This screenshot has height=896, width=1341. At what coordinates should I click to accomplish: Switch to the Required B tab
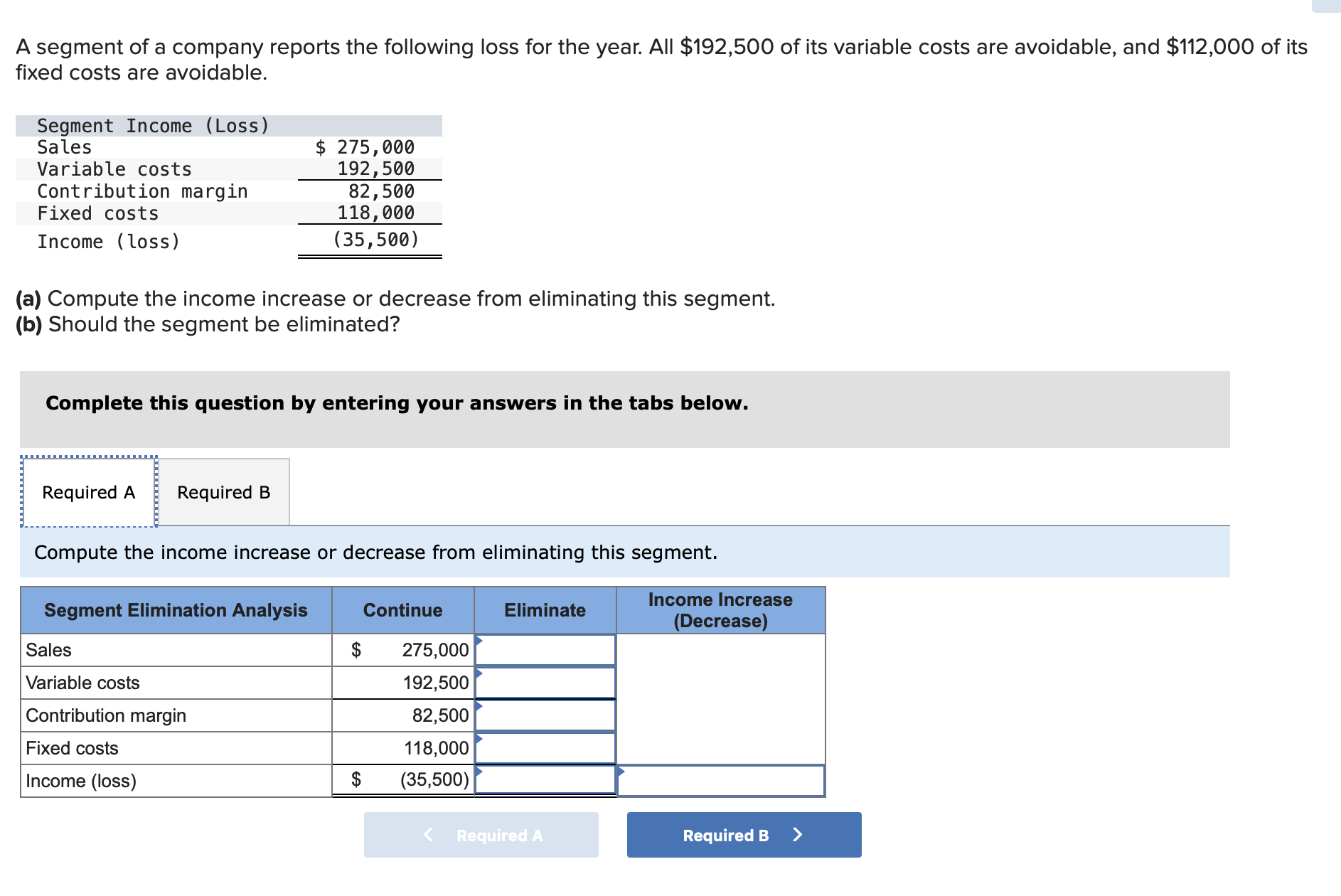223,491
